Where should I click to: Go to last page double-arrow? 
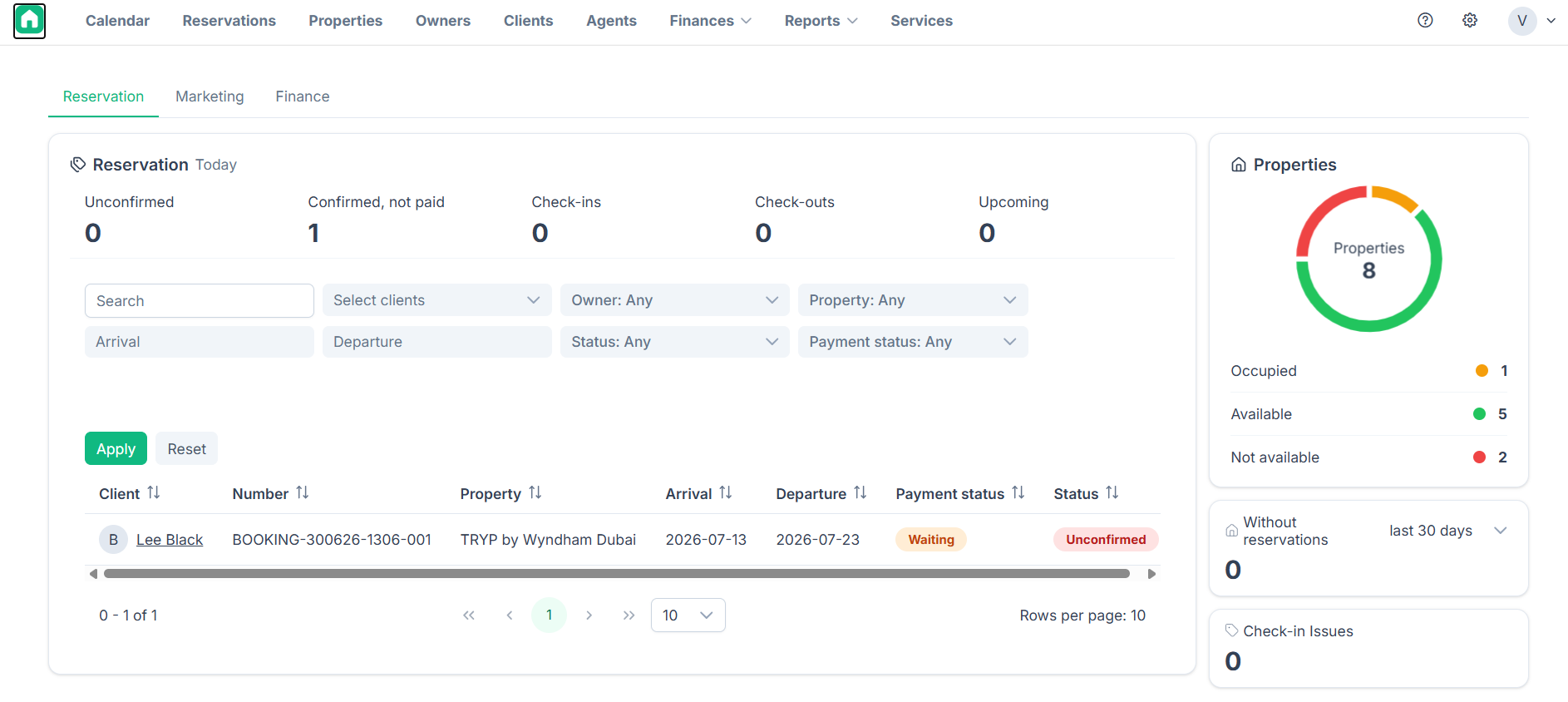coord(629,615)
